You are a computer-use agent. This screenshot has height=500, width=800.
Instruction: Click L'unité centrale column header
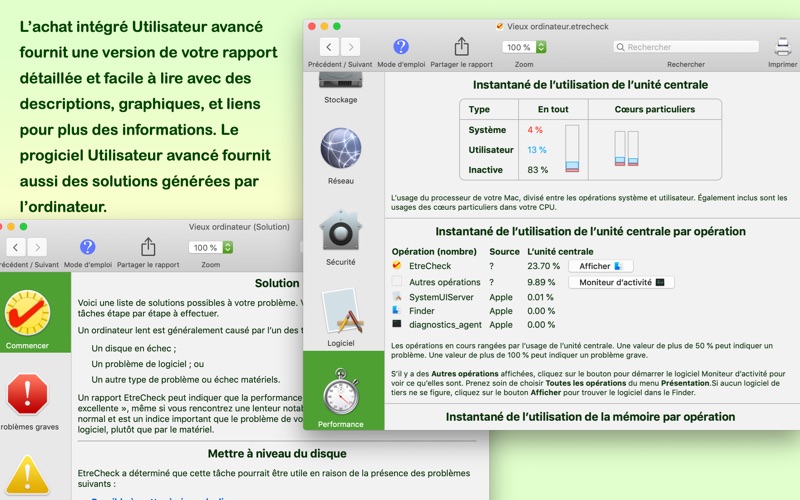560,252
